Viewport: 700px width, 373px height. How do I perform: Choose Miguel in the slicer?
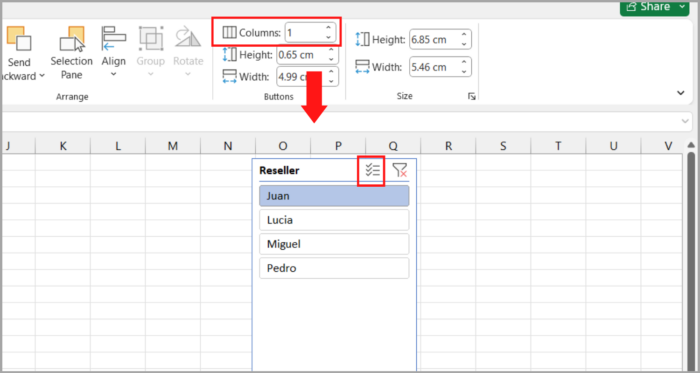click(x=334, y=244)
